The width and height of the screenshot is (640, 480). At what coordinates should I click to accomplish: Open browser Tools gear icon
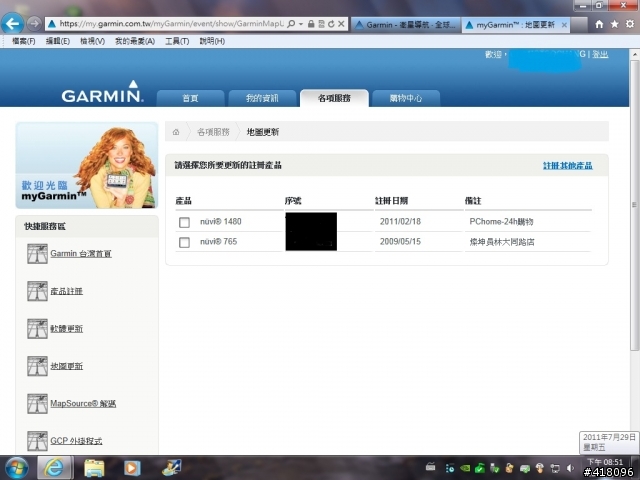[630, 24]
